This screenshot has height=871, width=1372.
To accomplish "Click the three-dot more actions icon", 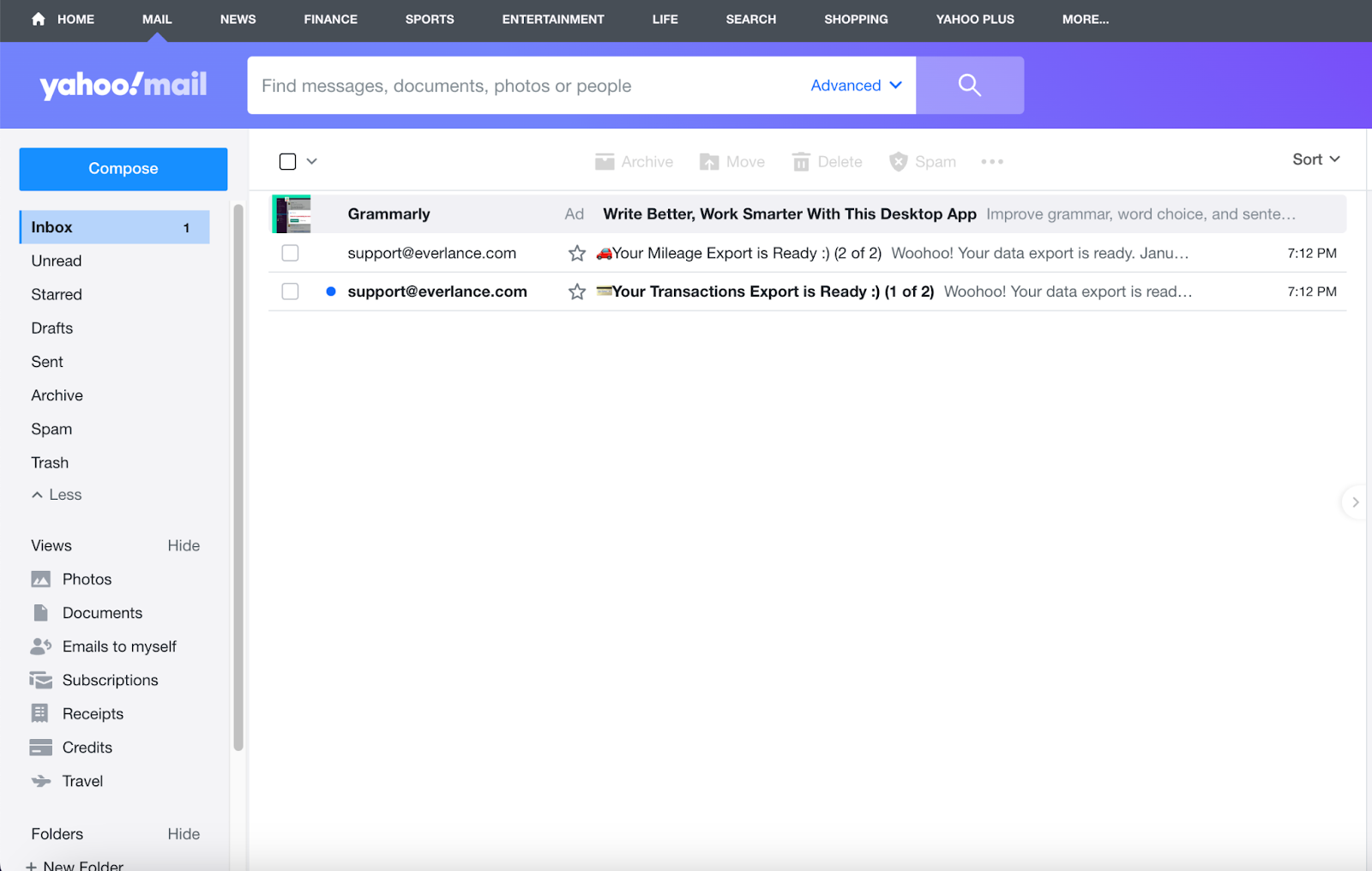I will click(x=992, y=162).
